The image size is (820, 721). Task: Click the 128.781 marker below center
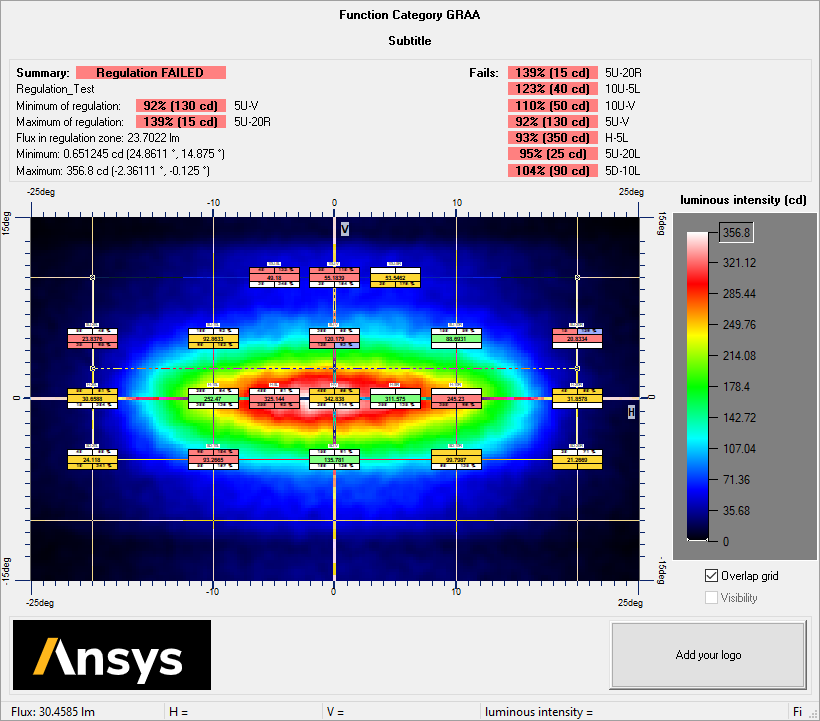(335, 459)
